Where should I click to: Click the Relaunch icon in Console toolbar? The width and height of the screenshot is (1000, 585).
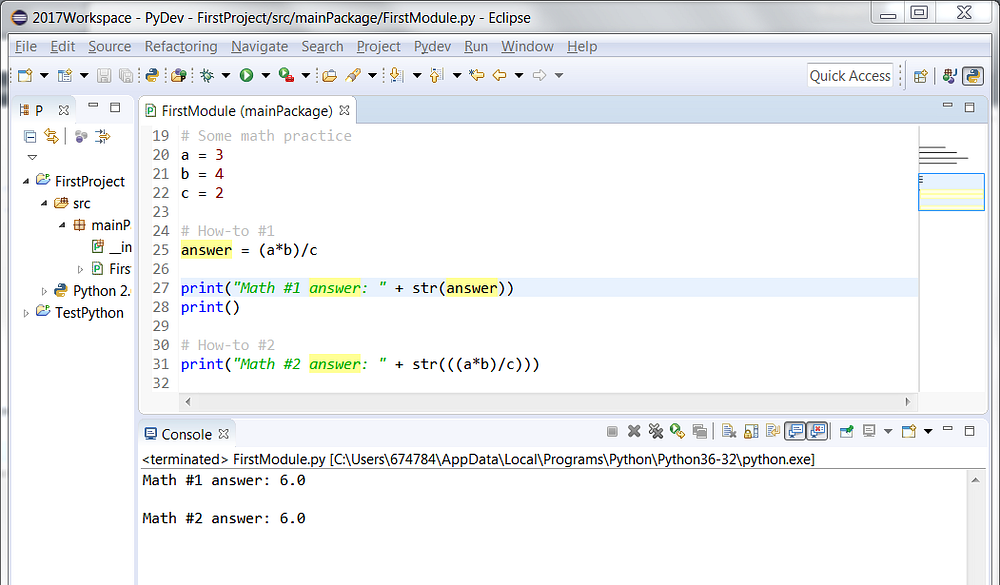(x=677, y=432)
